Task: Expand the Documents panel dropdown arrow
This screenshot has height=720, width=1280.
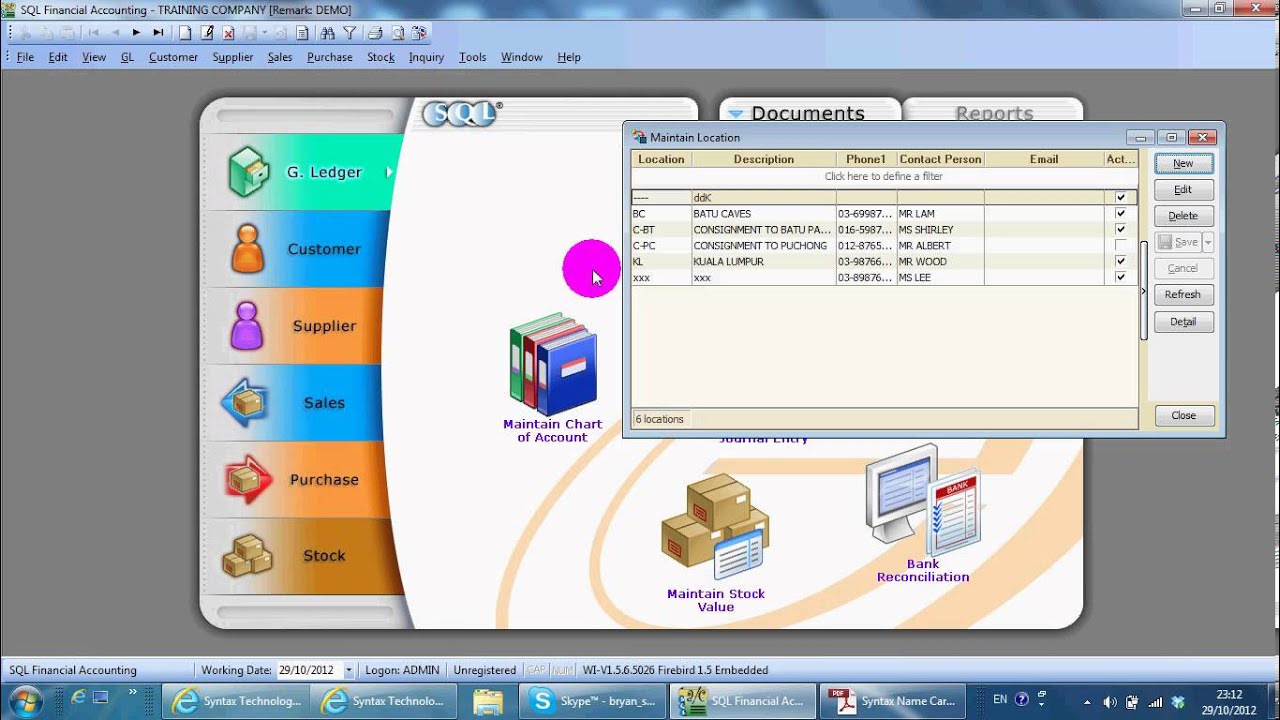Action: click(736, 114)
